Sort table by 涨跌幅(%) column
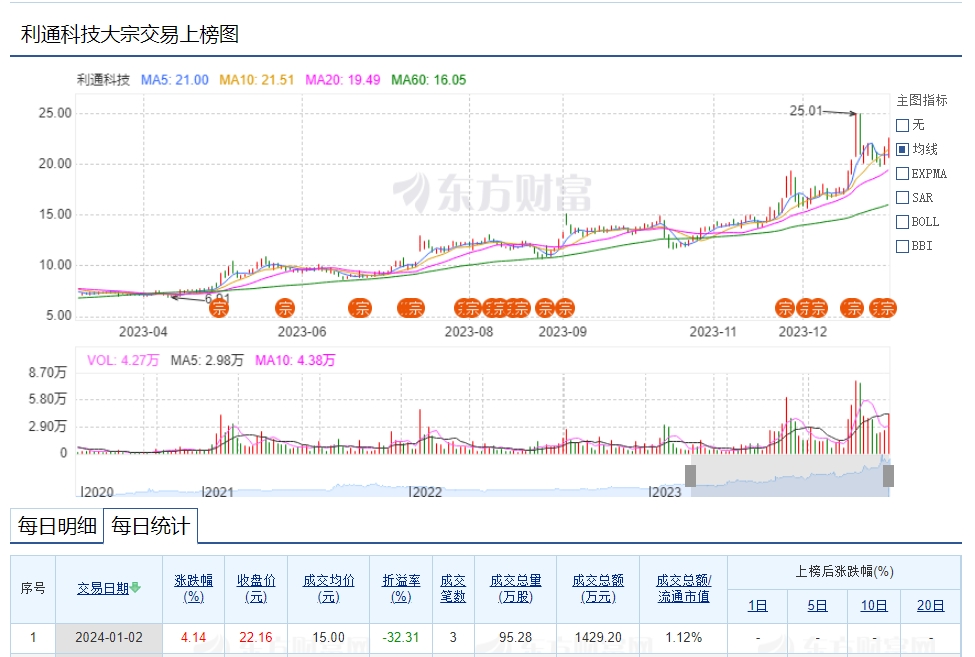Screen dimensions: 975x657 [x=193, y=588]
